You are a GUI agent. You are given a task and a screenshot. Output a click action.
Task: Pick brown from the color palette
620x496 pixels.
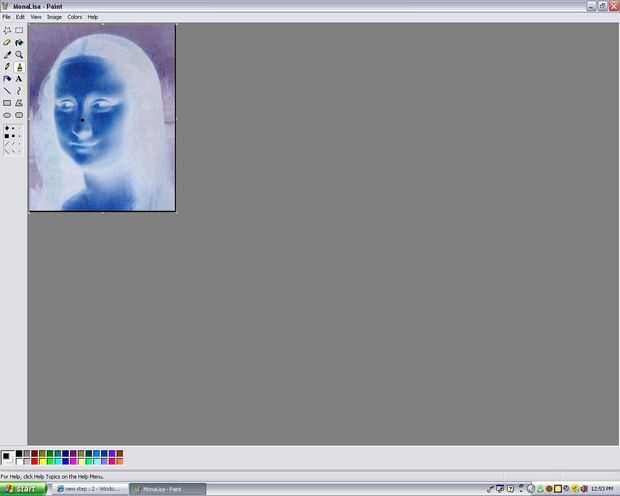coord(120,454)
